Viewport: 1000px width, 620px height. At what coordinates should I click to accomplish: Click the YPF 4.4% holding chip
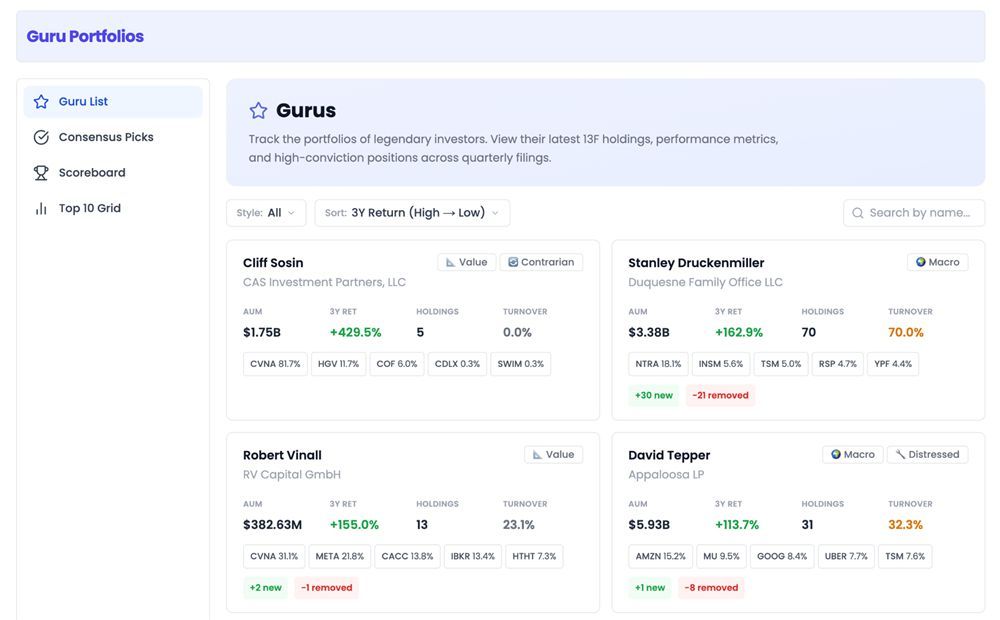893,364
